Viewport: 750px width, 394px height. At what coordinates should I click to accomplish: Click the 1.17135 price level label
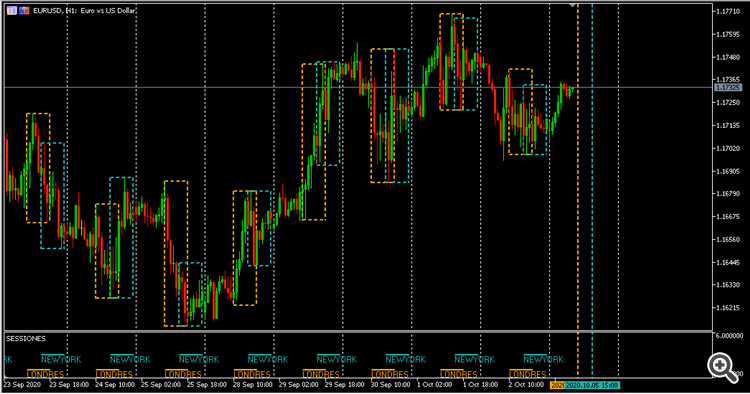point(728,126)
